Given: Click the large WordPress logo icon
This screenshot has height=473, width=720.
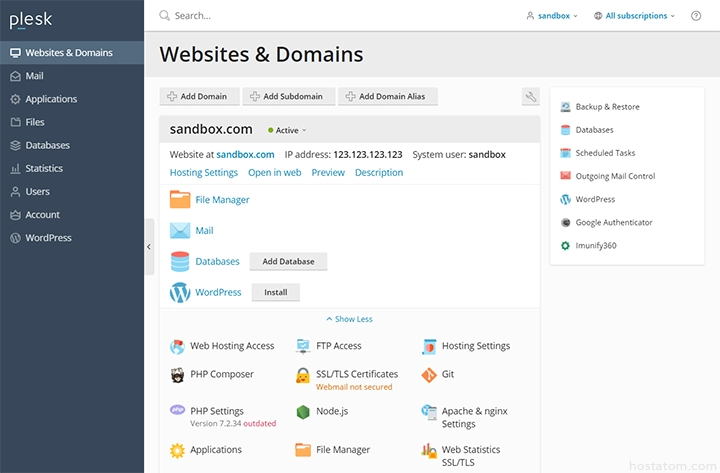Looking at the screenshot, I should pyautogui.click(x=180, y=292).
